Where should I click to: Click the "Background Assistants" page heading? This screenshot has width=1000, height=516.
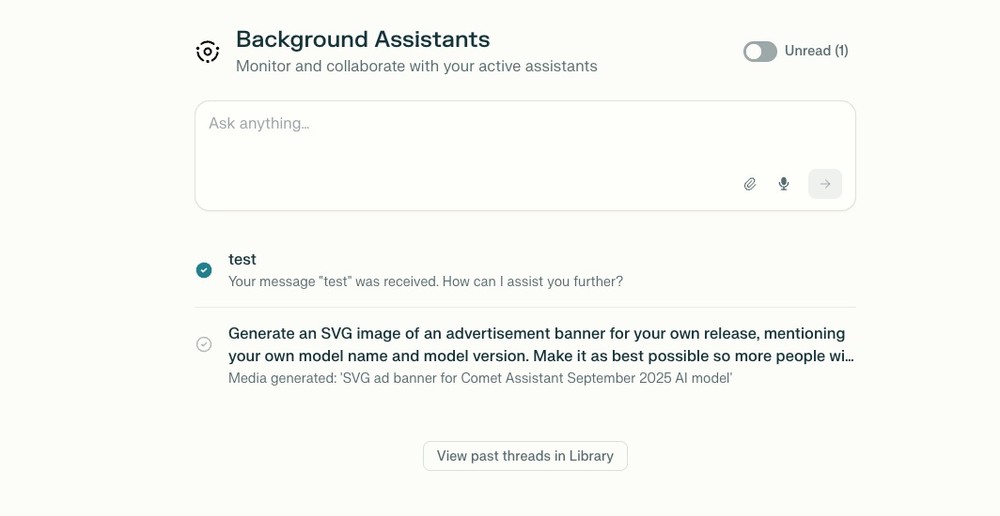[x=362, y=39]
